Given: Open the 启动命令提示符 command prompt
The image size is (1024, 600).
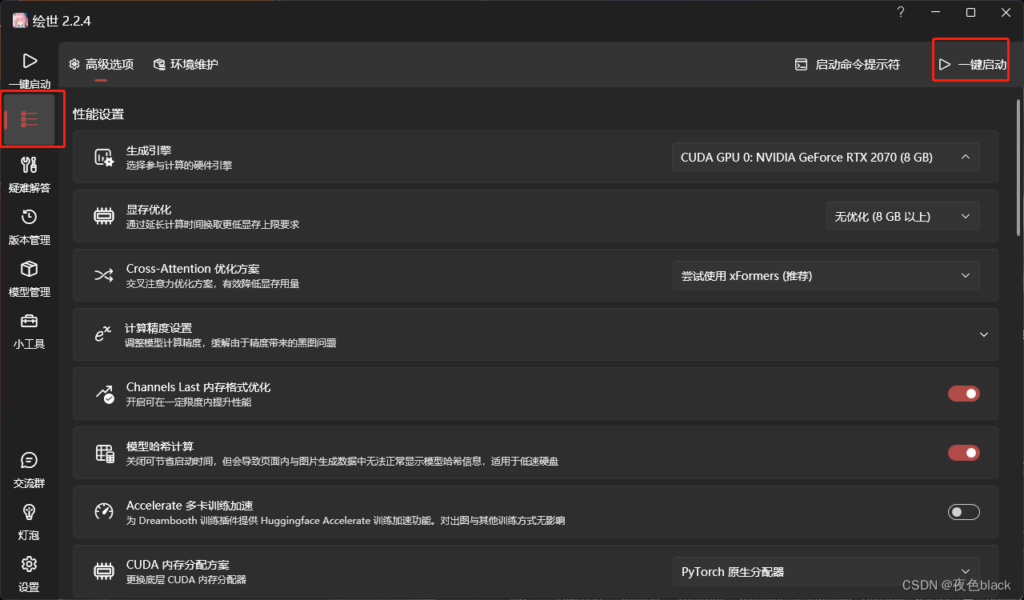Looking at the screenshot, I should tap(846, 63).
